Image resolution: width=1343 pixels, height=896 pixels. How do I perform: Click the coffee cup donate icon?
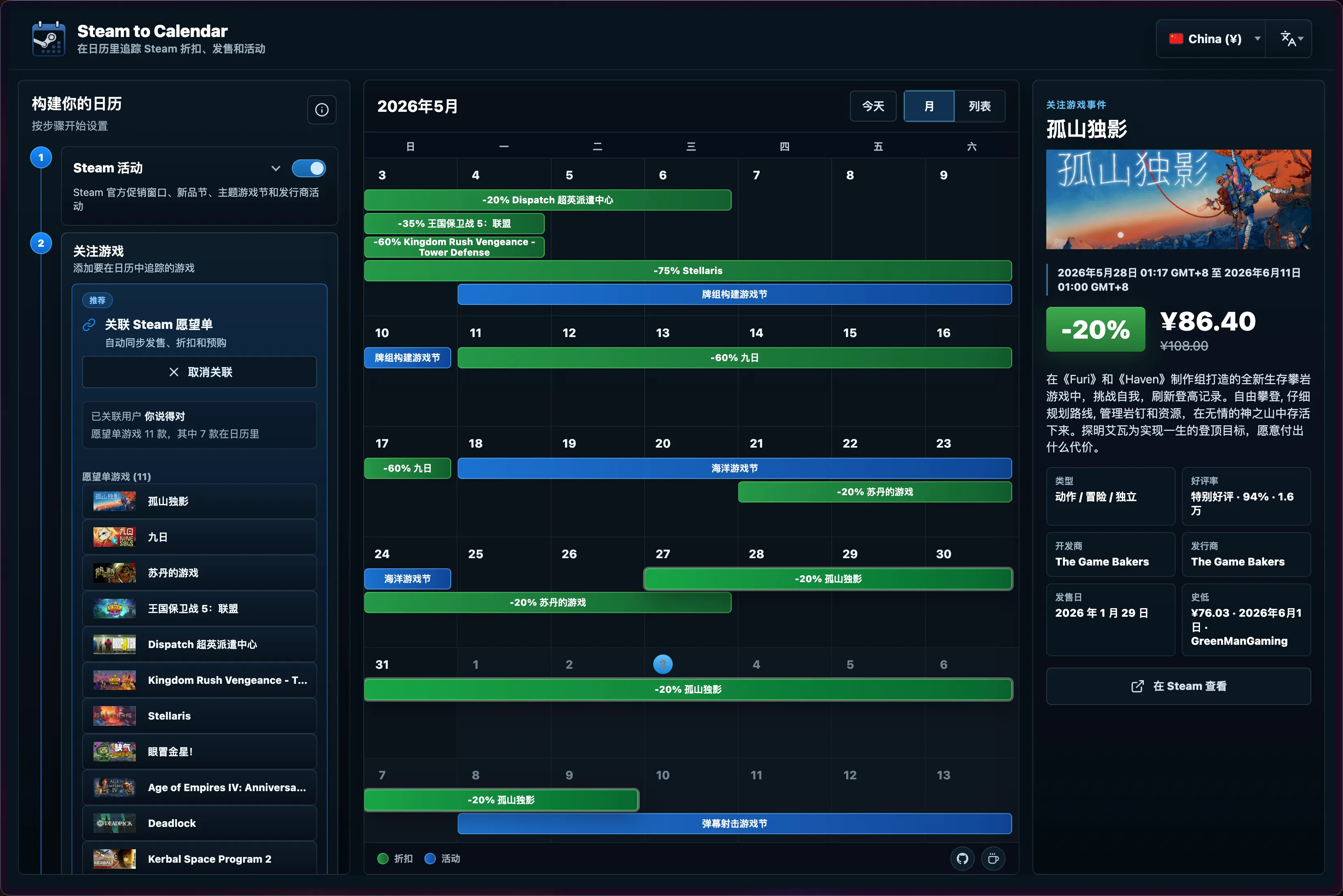(993, 858)
